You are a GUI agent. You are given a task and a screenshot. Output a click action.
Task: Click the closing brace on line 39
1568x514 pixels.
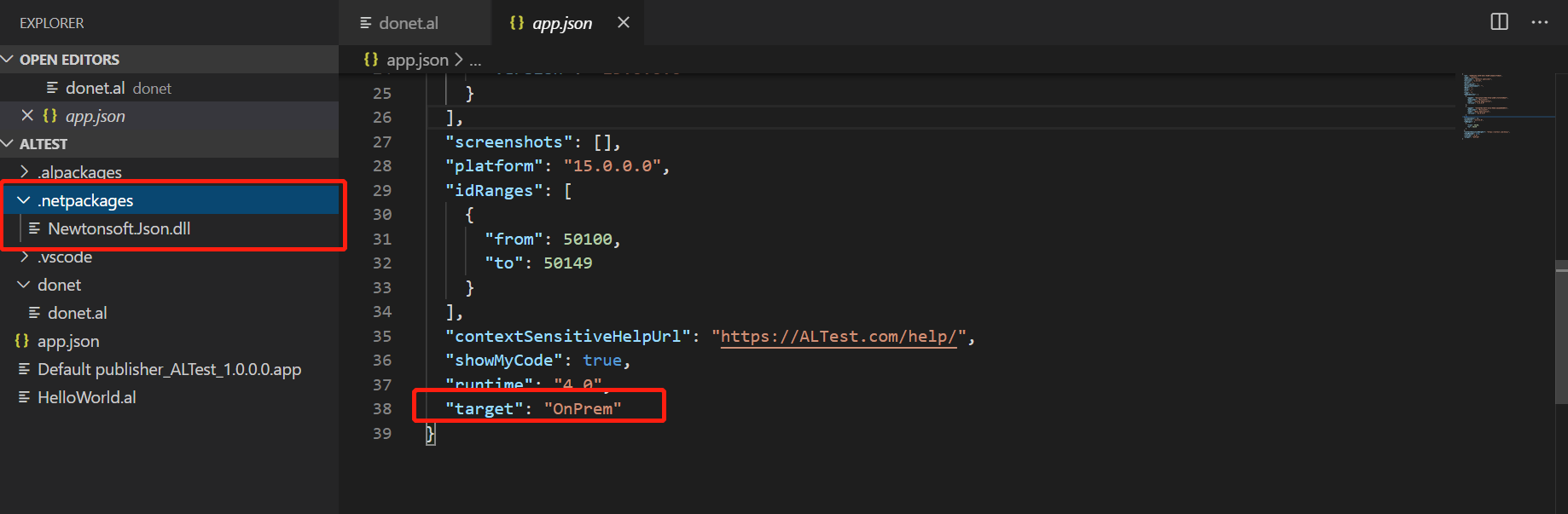431,434
